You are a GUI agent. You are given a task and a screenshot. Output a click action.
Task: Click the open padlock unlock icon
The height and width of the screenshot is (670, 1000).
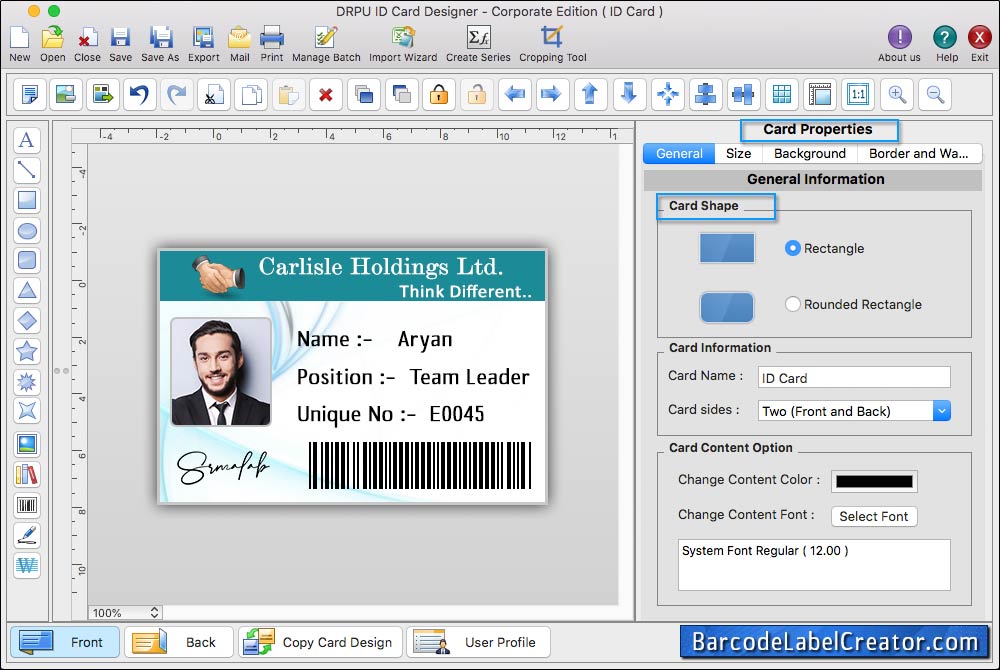476,94
